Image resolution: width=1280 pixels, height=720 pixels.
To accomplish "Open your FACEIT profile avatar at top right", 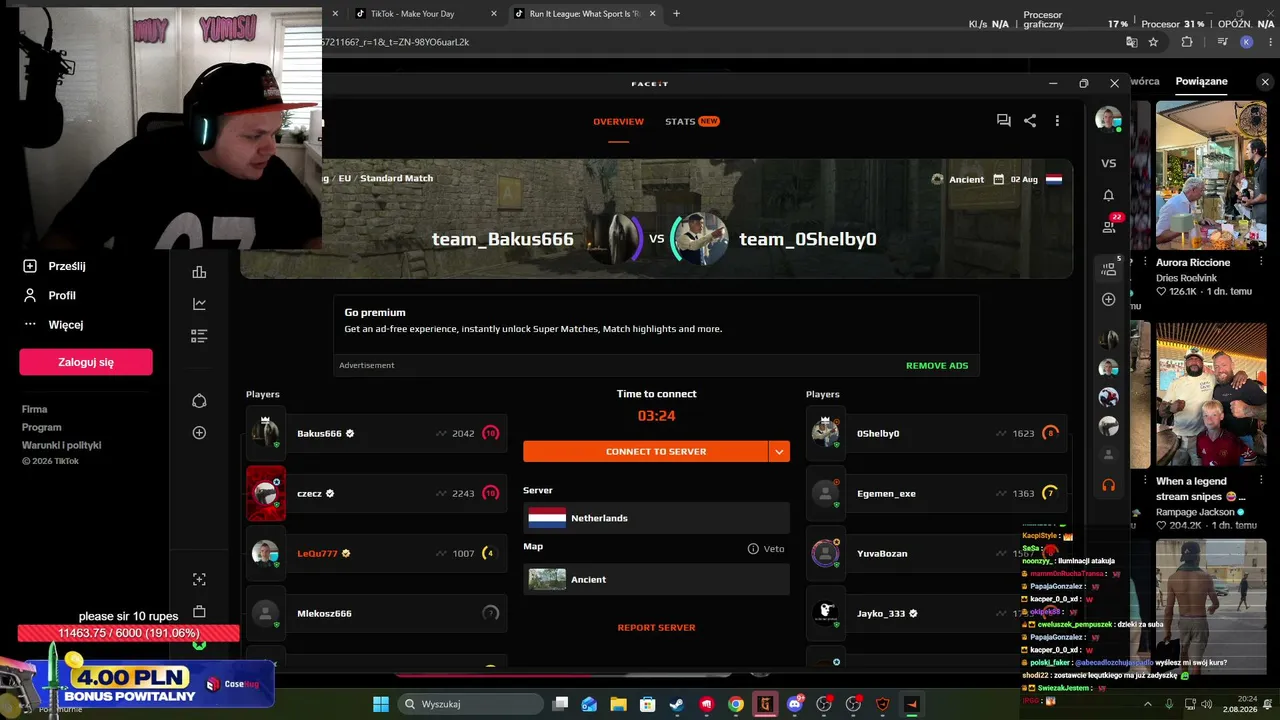I will [1108, 119].
